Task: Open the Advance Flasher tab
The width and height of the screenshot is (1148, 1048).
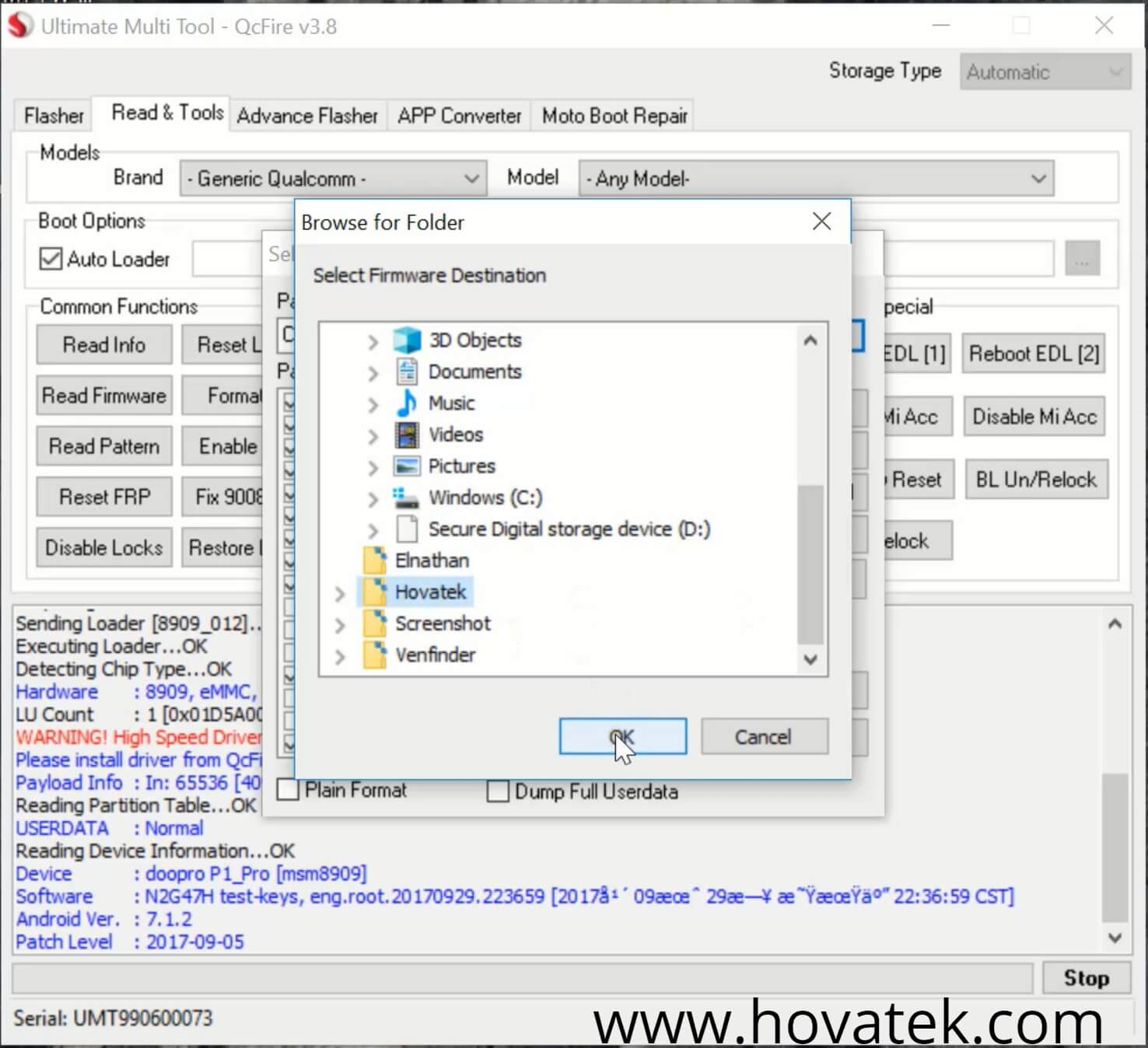Action: (x=307, y=116)
